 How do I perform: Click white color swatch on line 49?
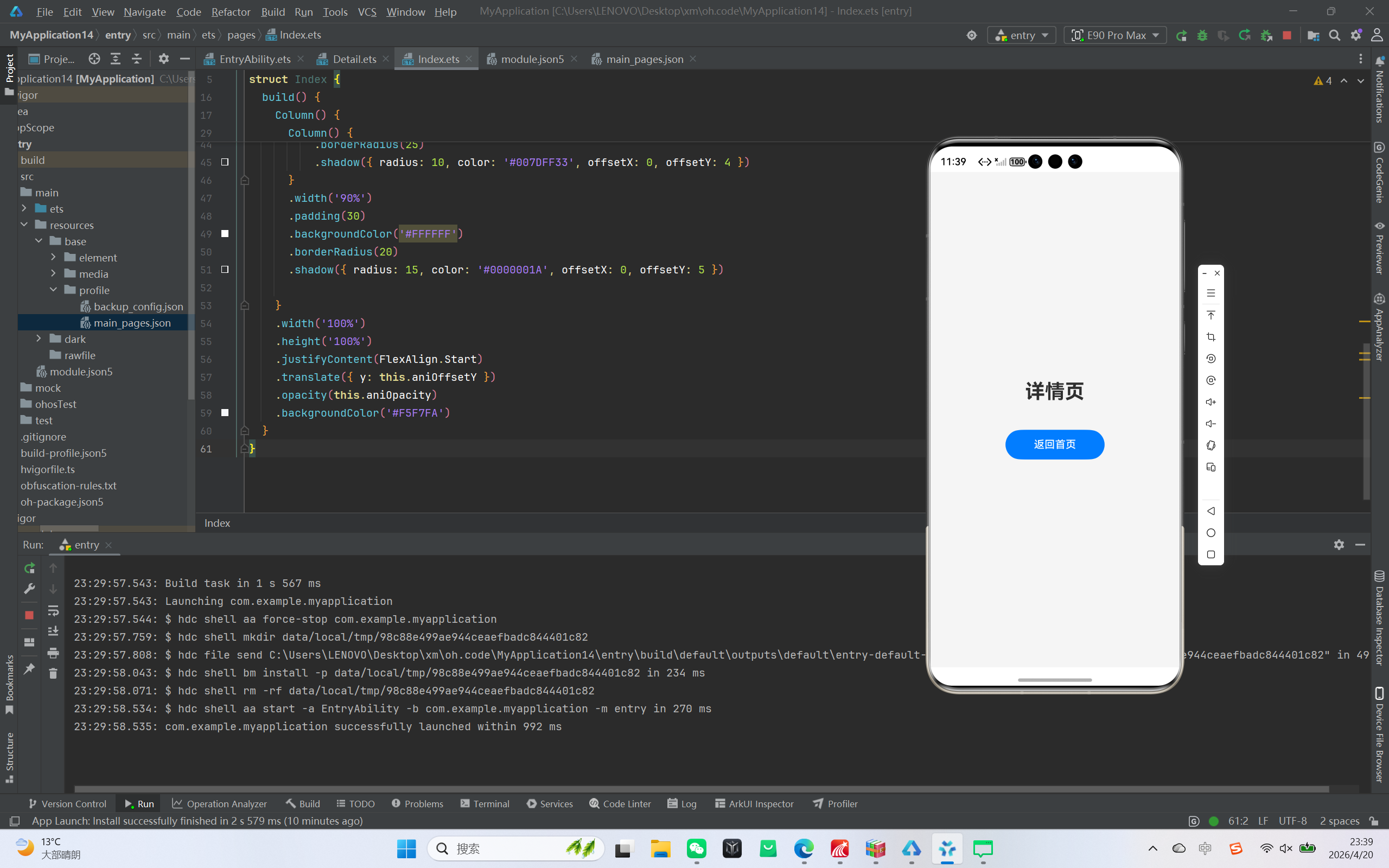[225, 234]
